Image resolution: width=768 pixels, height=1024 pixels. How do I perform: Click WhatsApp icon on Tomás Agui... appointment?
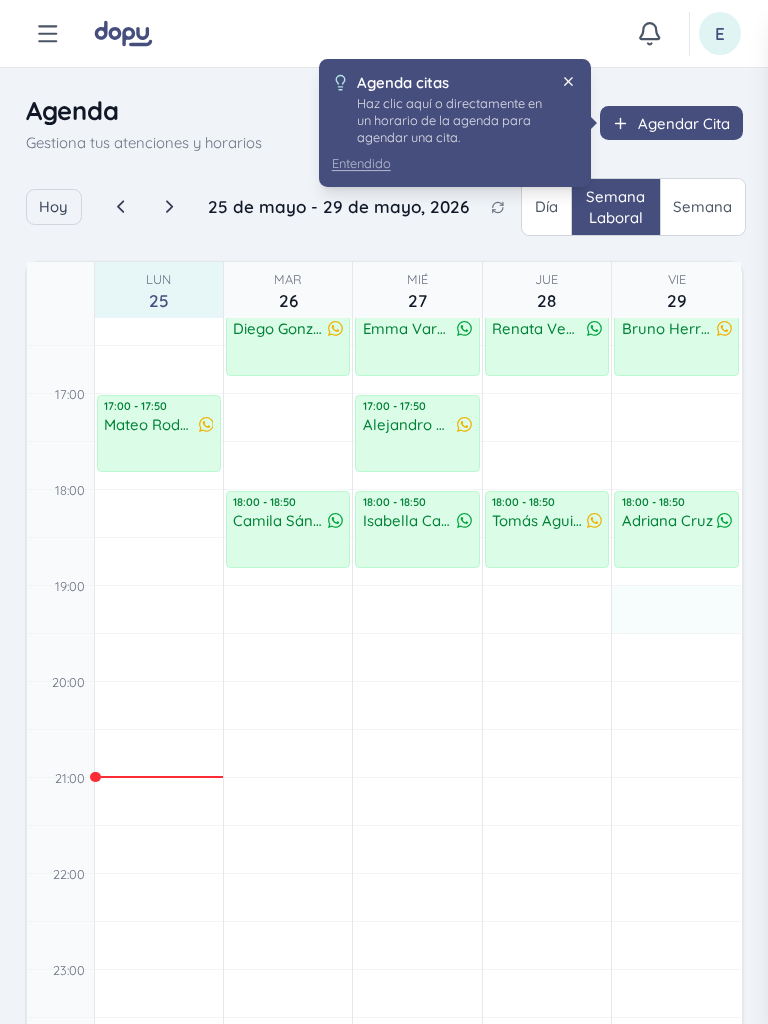click(x=594, y=520)
